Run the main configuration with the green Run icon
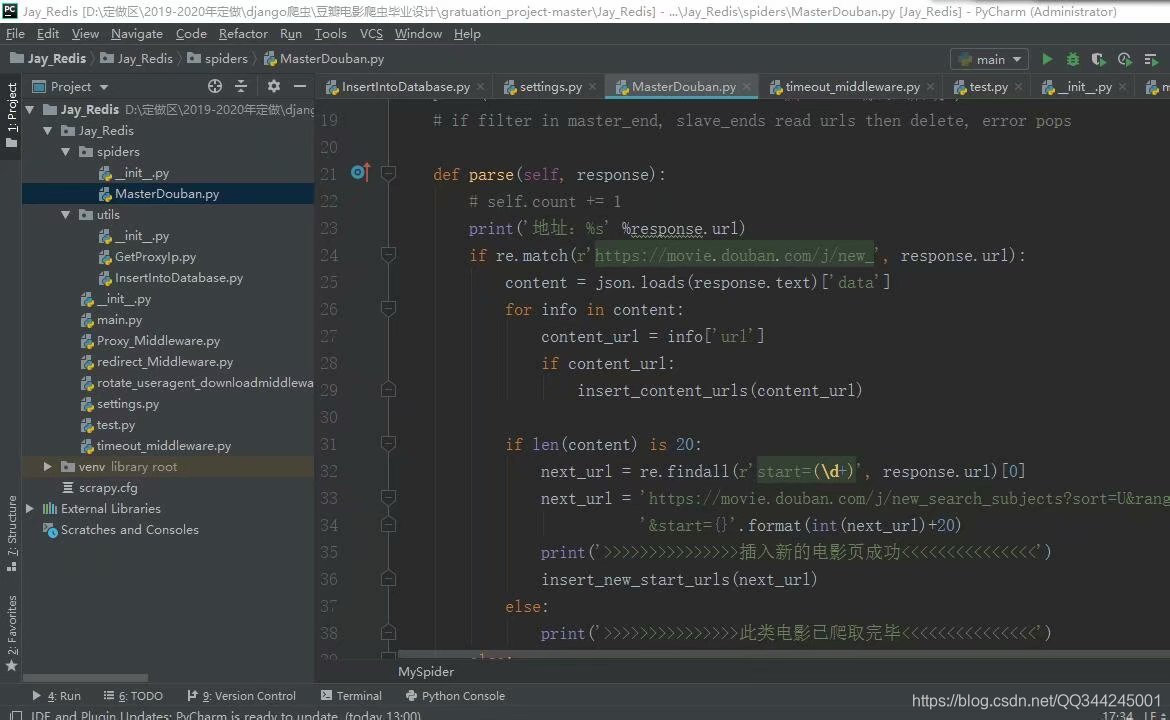Viewport: 1170px width, 720px height. (1046, 59)
